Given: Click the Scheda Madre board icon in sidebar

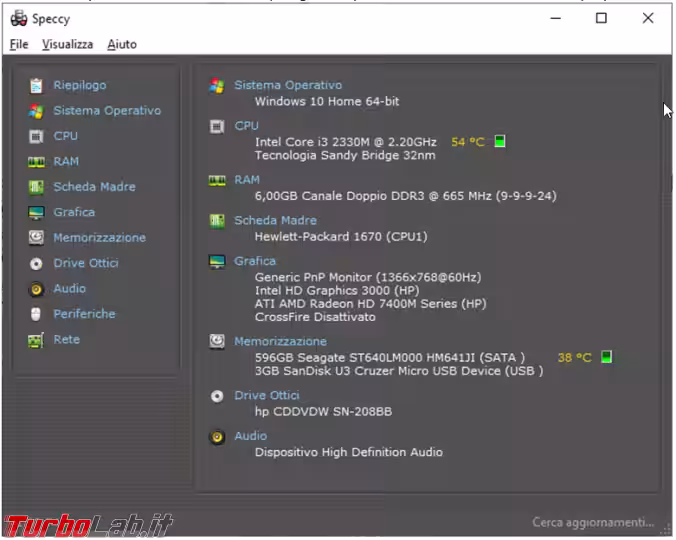Looking at the screenshot, I should click(36, 187).
